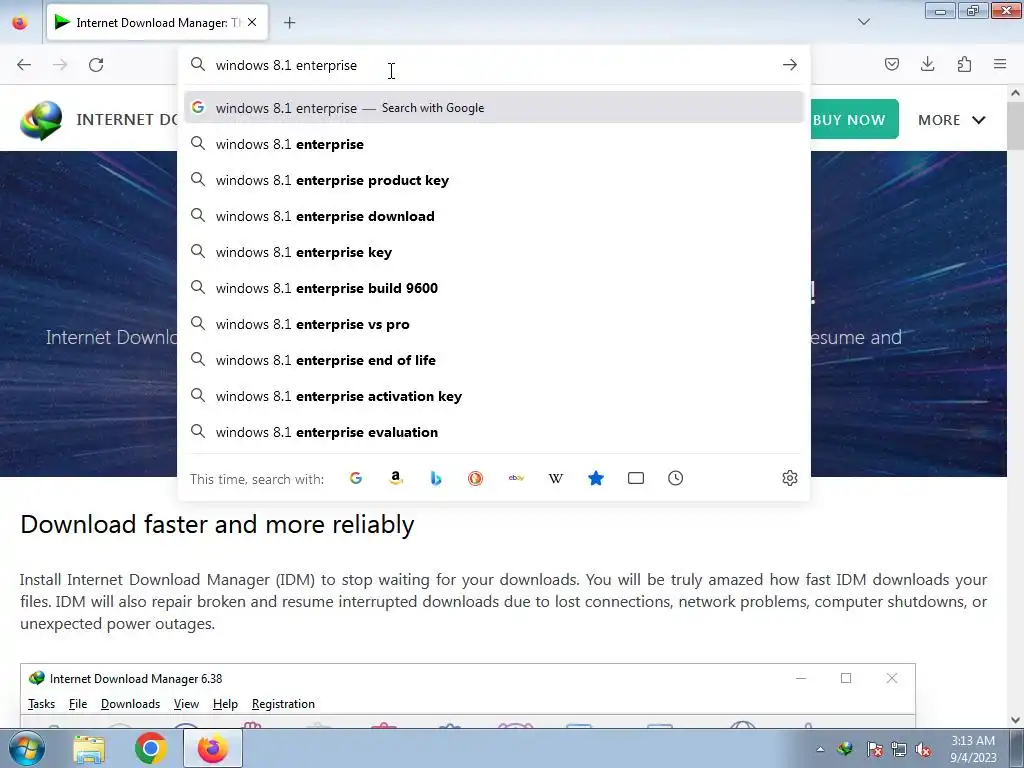Click the page vertical scrollbar thumb
Viewport: 1024px width, 768px height.
(x=1015, y=125)
